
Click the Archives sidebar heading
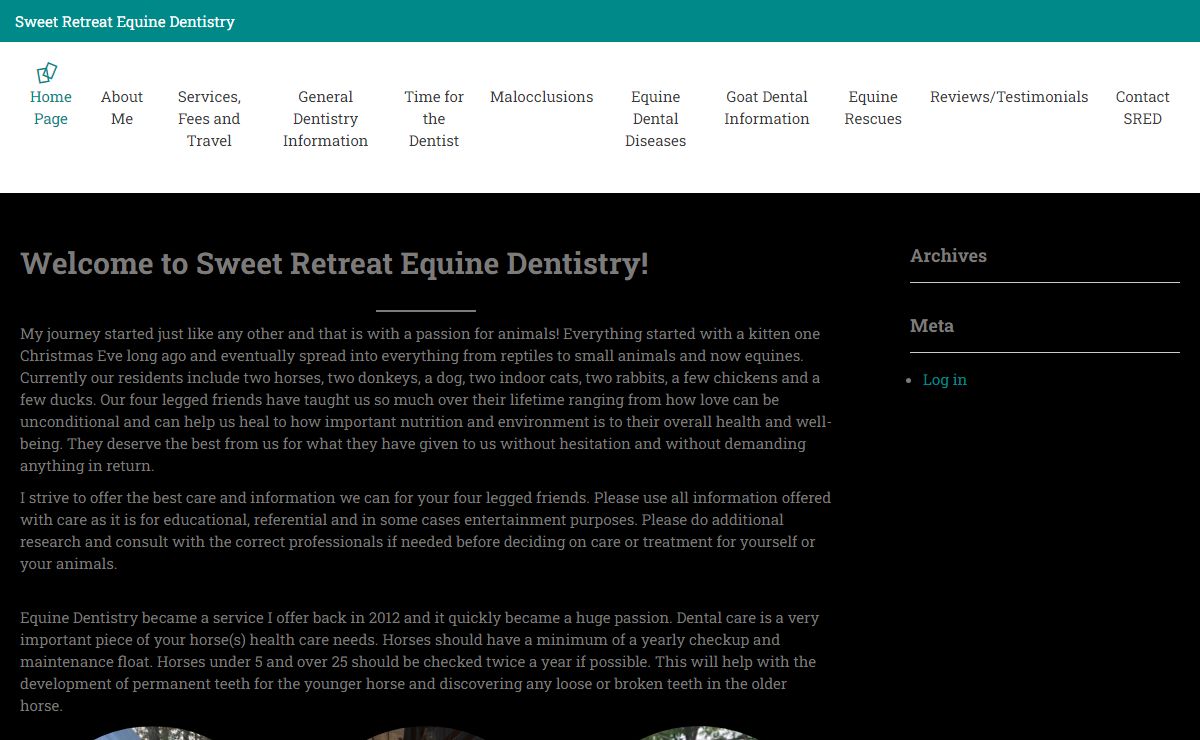tap(948, 256)
